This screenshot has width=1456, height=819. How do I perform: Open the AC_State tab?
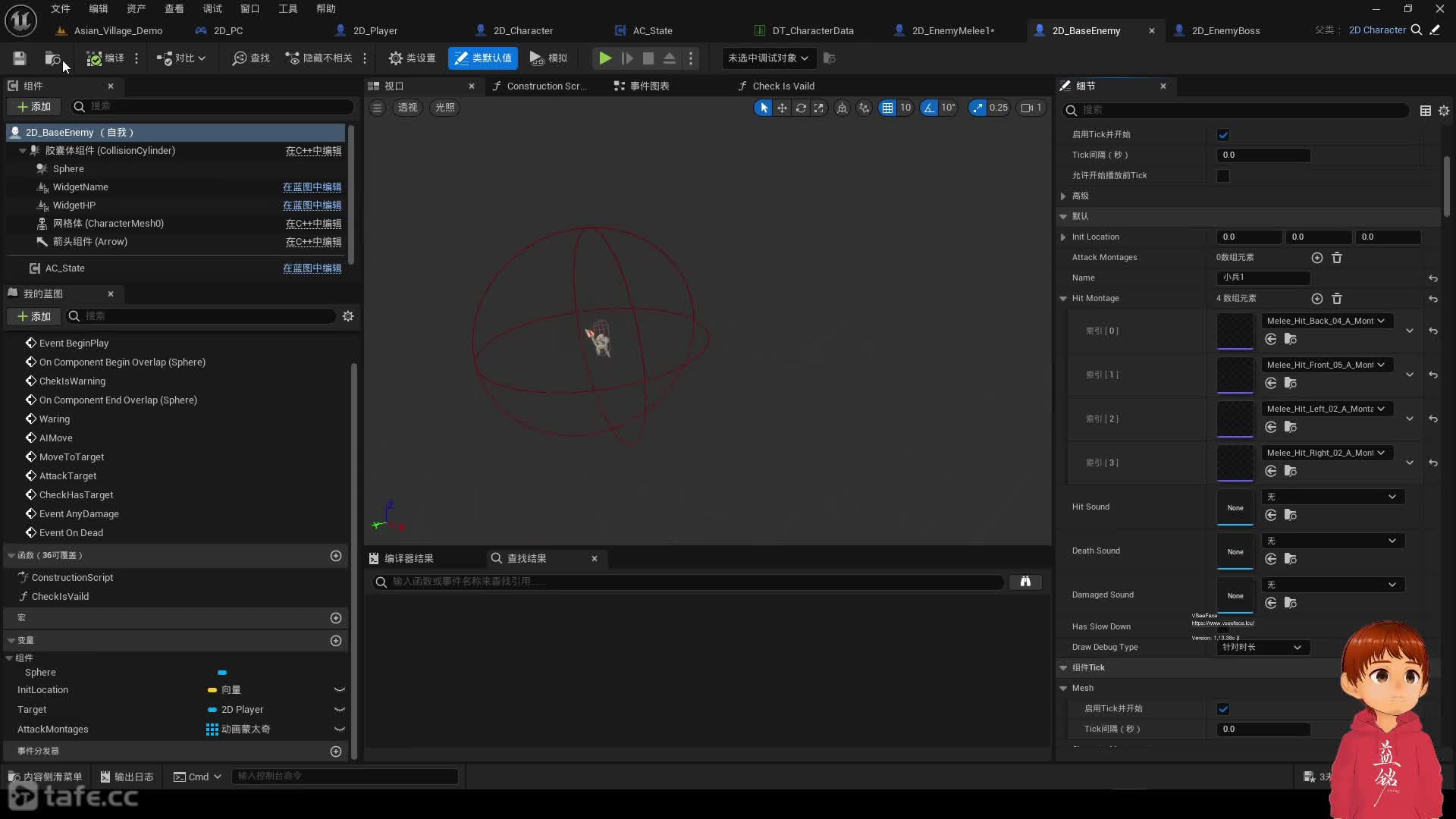[x=652, y=30]
